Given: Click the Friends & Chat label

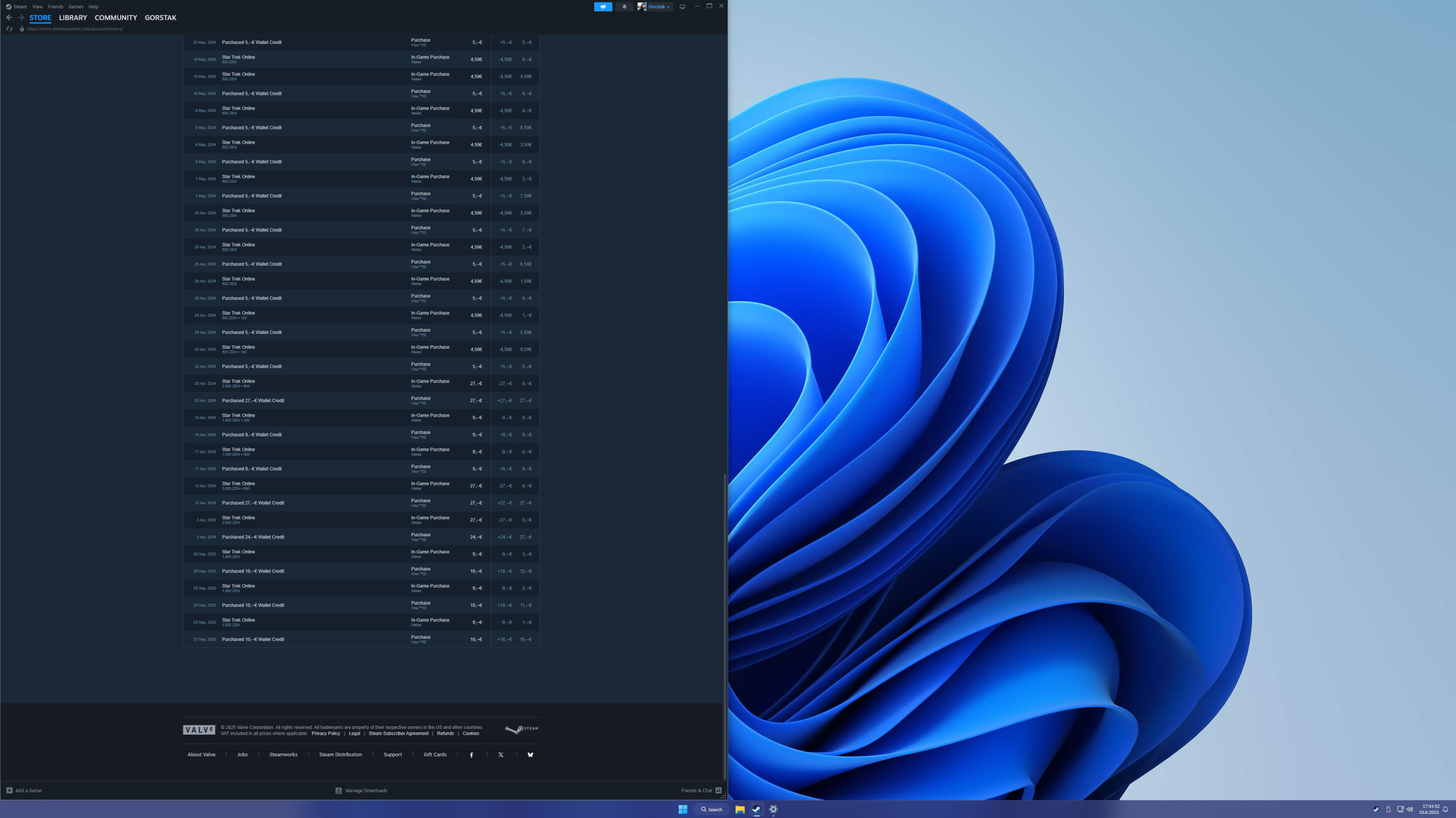Looking at the screenshot, I should pyautogui.click(x=696, y=791).
